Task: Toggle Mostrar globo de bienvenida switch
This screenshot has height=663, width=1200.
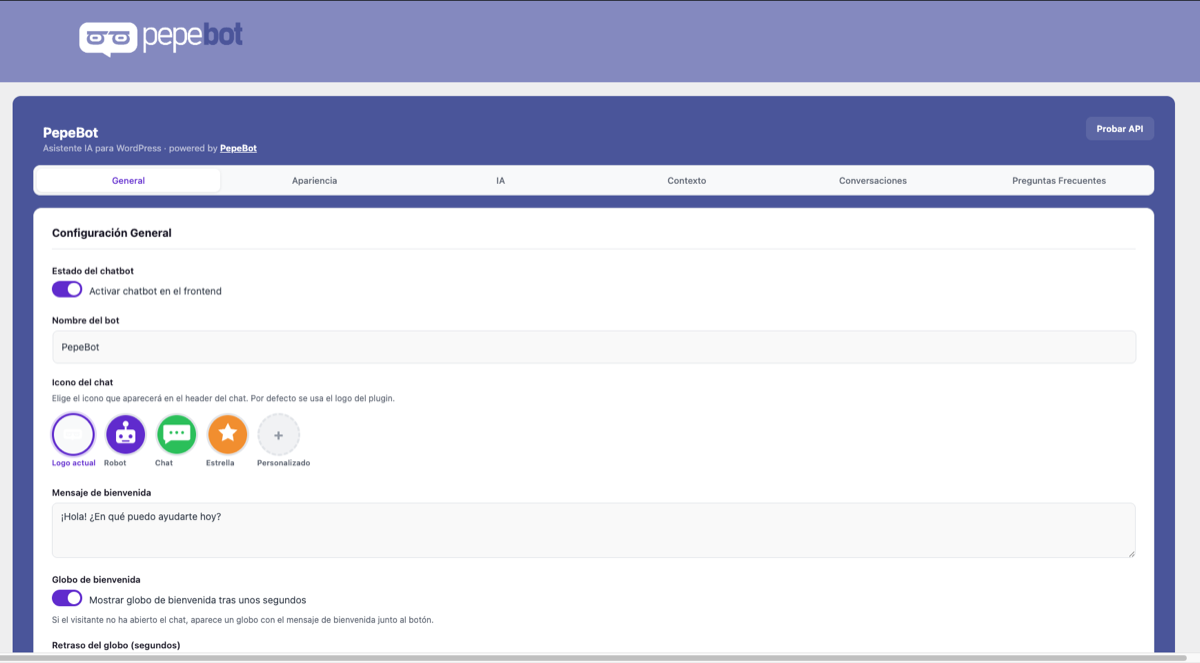Action: [67, 599]
